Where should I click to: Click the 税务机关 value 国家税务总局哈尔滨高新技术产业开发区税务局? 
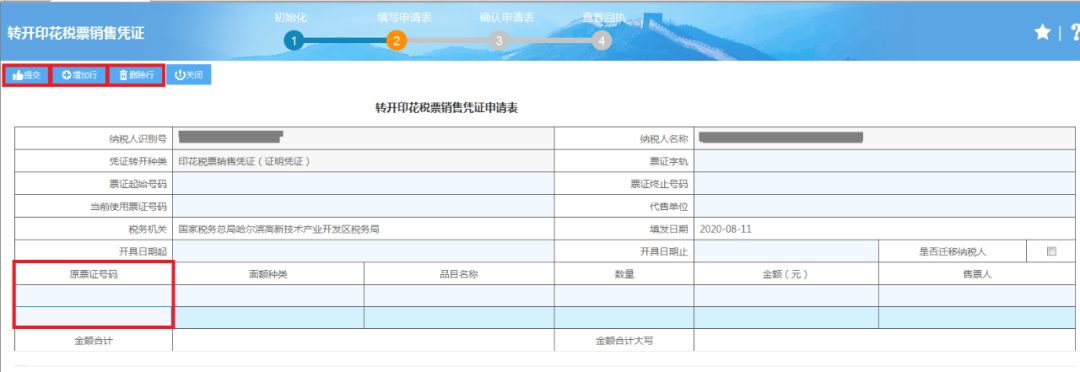[x=279, y=229]
